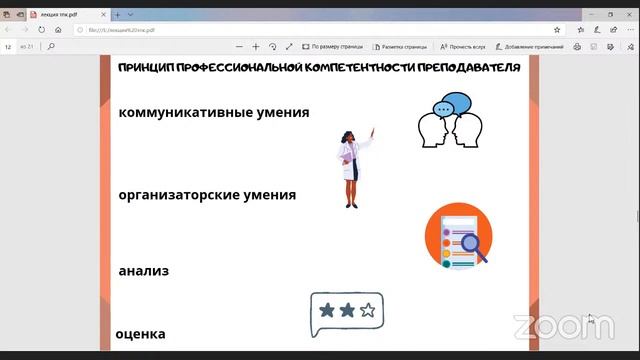Zoom in with plus icon in PDF toolbar
Image resolution: width=640 pixels, height=360 pixels.
(x=256, y=47)
